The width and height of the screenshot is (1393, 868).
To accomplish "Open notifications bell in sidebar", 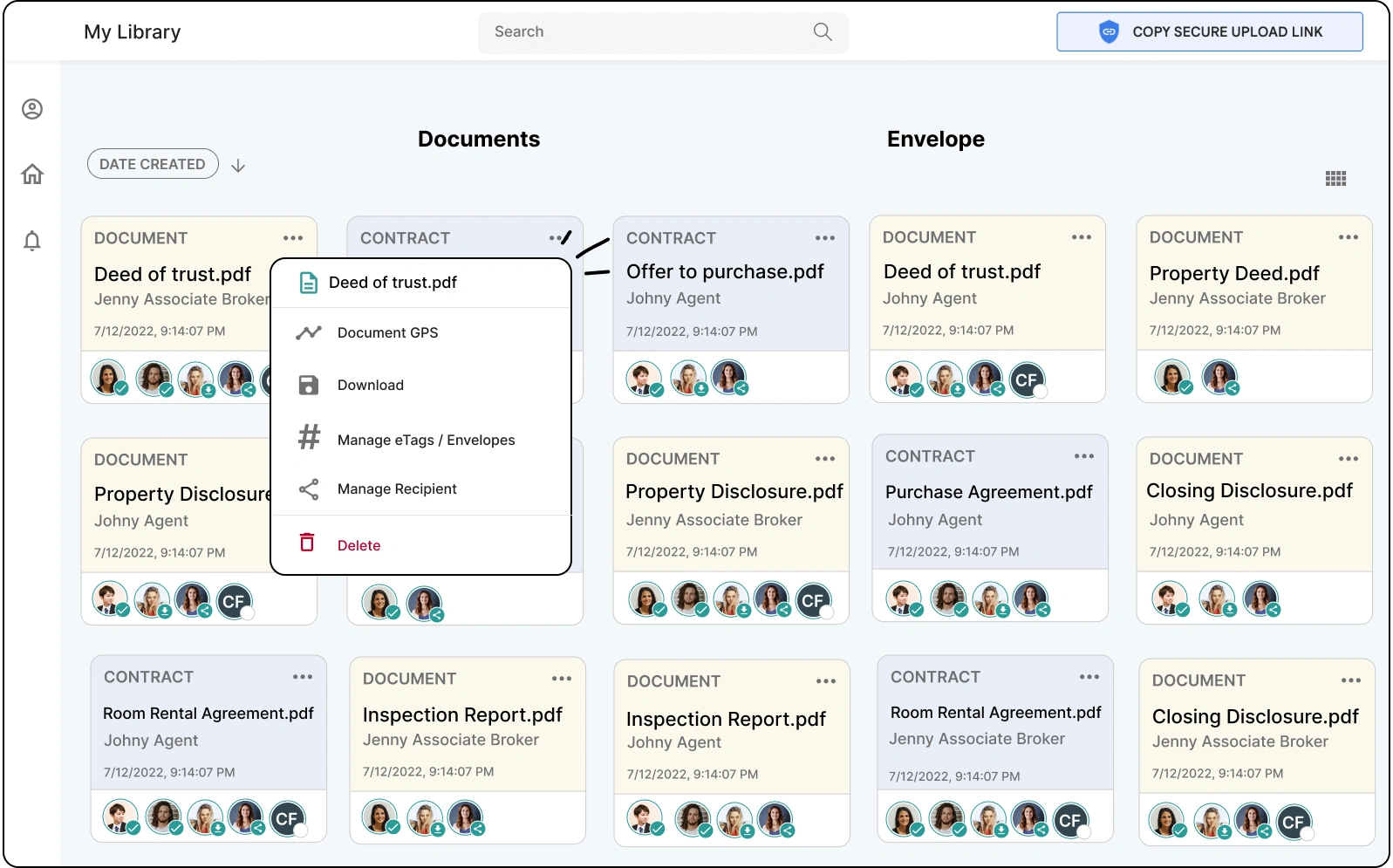I will click(x=32, y=241).
